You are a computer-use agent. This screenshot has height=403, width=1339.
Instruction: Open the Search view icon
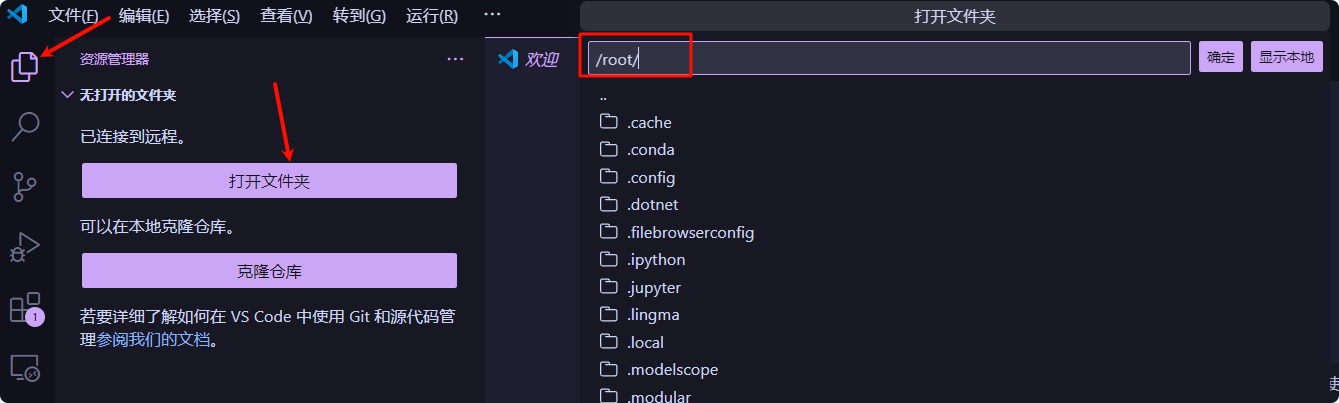pyautogui.click(x=25, y=126)
